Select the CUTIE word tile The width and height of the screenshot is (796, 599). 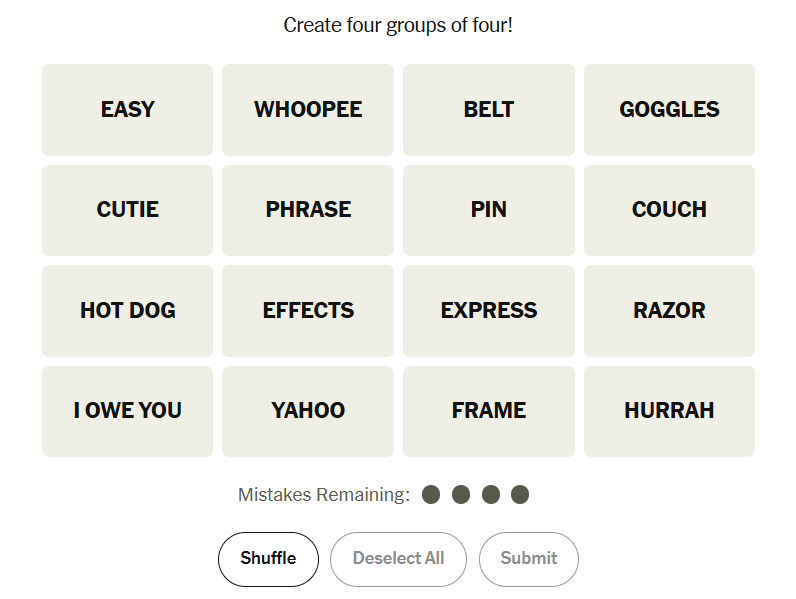pyautogui.click(x=127, y=210)
